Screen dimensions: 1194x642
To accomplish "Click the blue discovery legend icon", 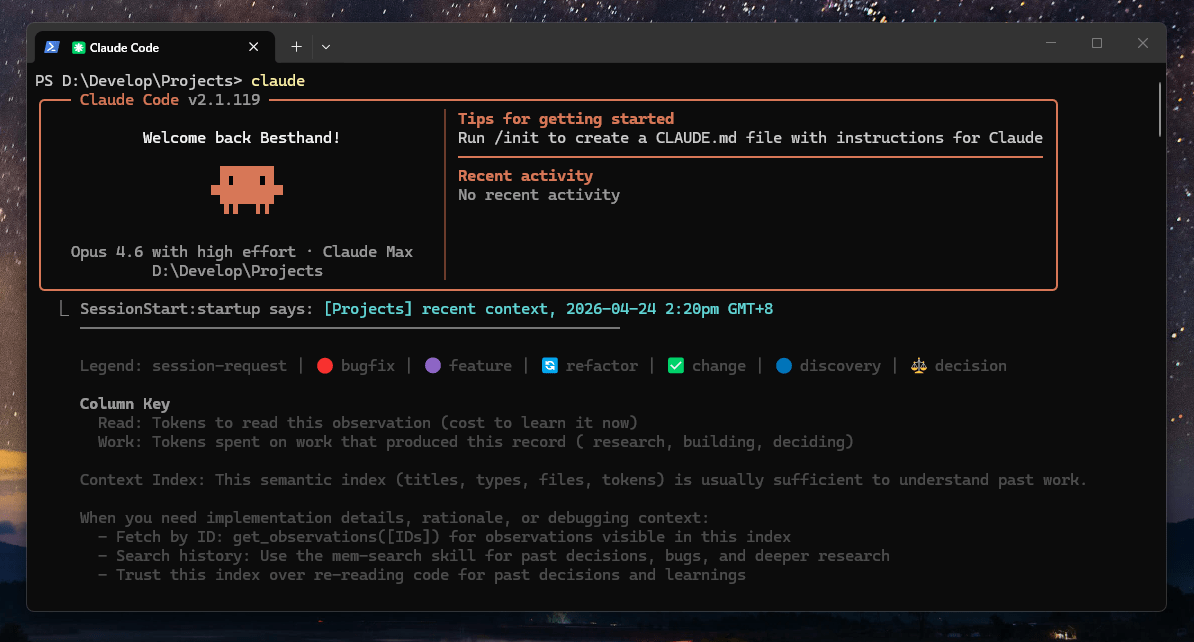I will point(784,366).
